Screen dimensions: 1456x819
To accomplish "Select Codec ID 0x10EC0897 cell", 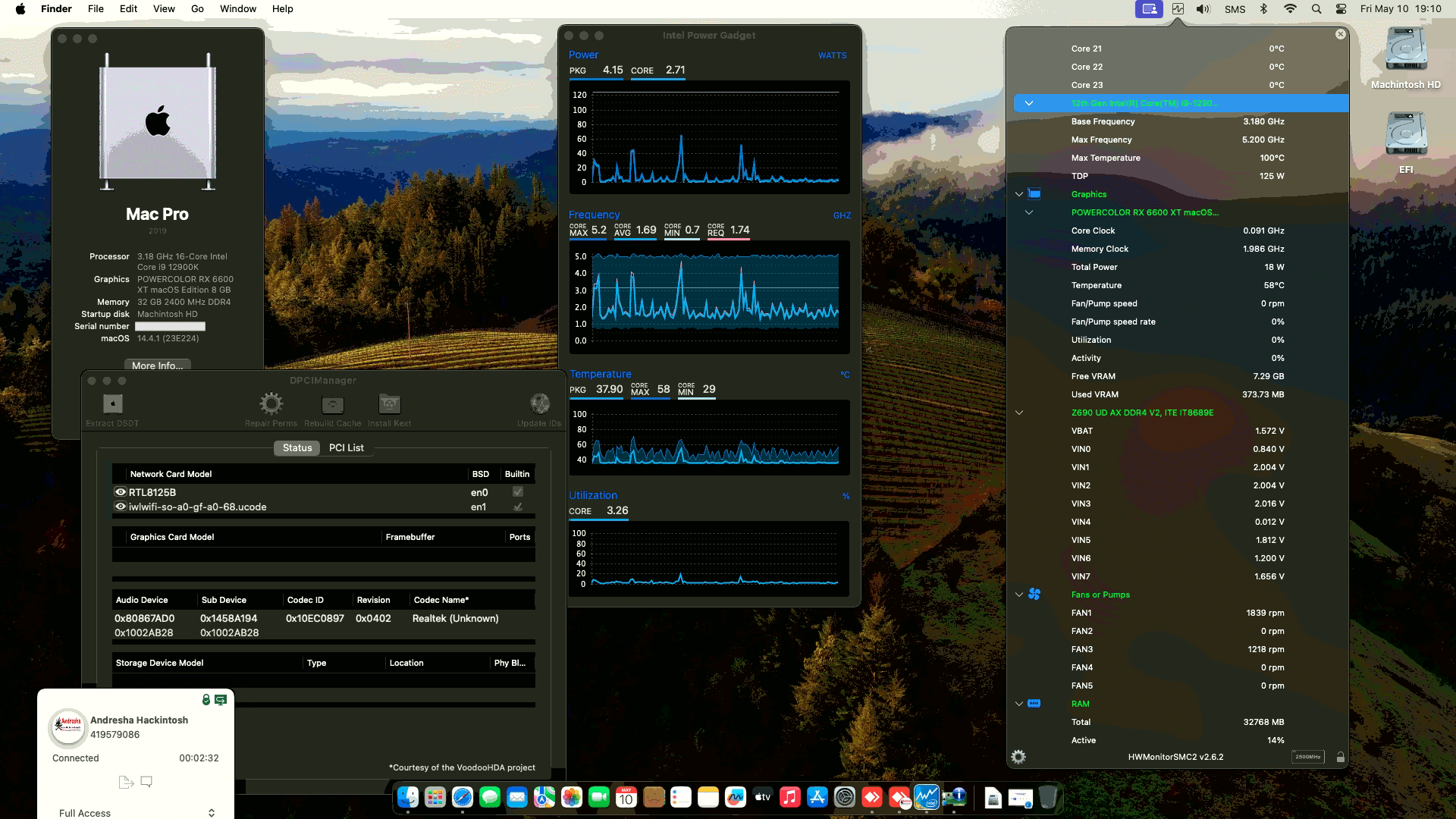I will click(315, 618).
